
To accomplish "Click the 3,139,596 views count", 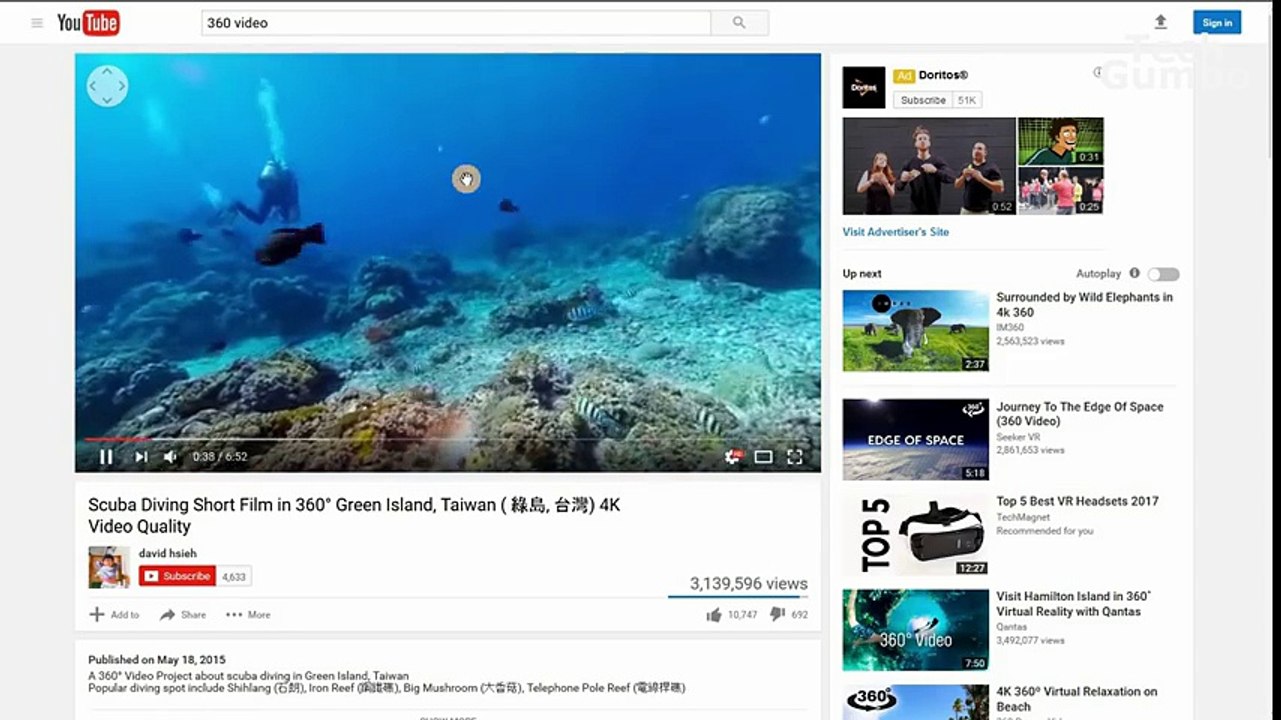I will tap(749, 584).
